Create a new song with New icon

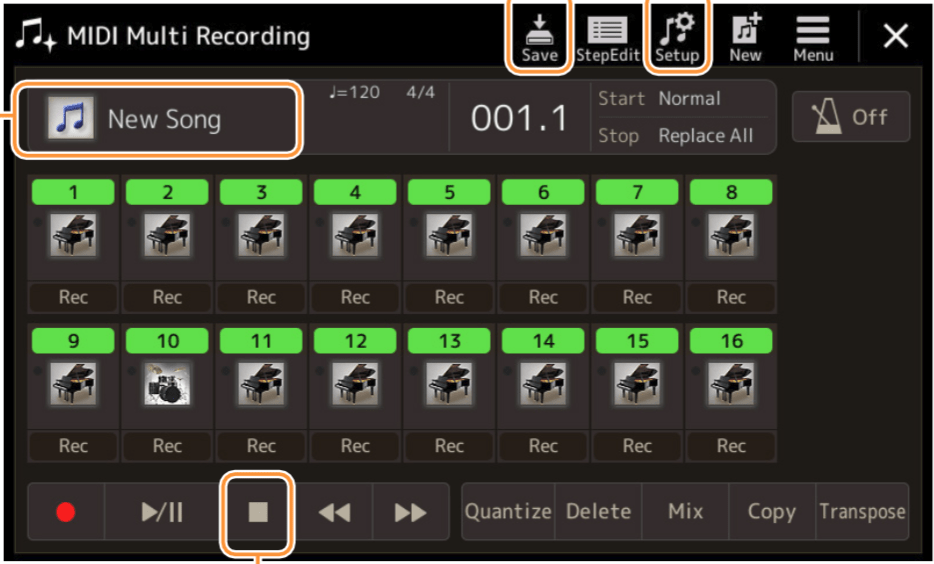[745, 38]
